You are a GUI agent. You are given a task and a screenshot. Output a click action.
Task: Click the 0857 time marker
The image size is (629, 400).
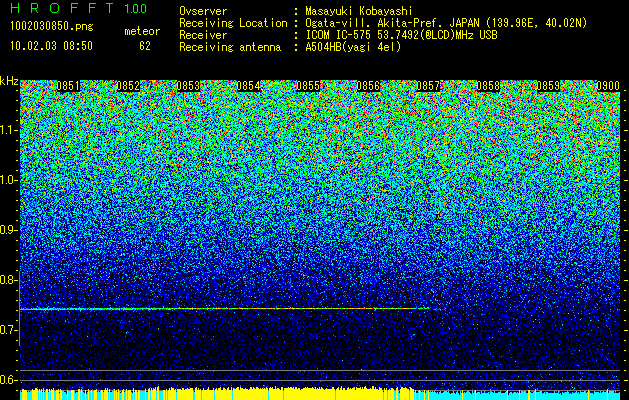click(x=428, y=86)
